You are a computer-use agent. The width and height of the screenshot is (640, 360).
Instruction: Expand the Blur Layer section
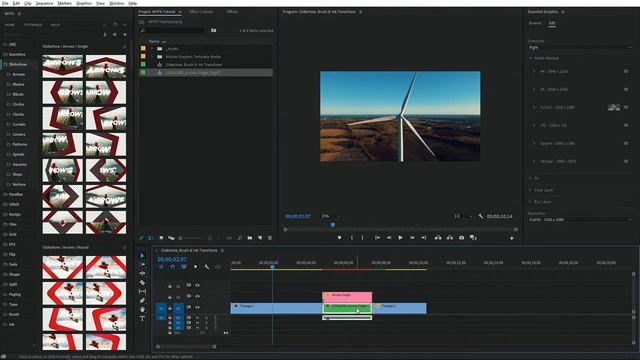pos(531,202)
